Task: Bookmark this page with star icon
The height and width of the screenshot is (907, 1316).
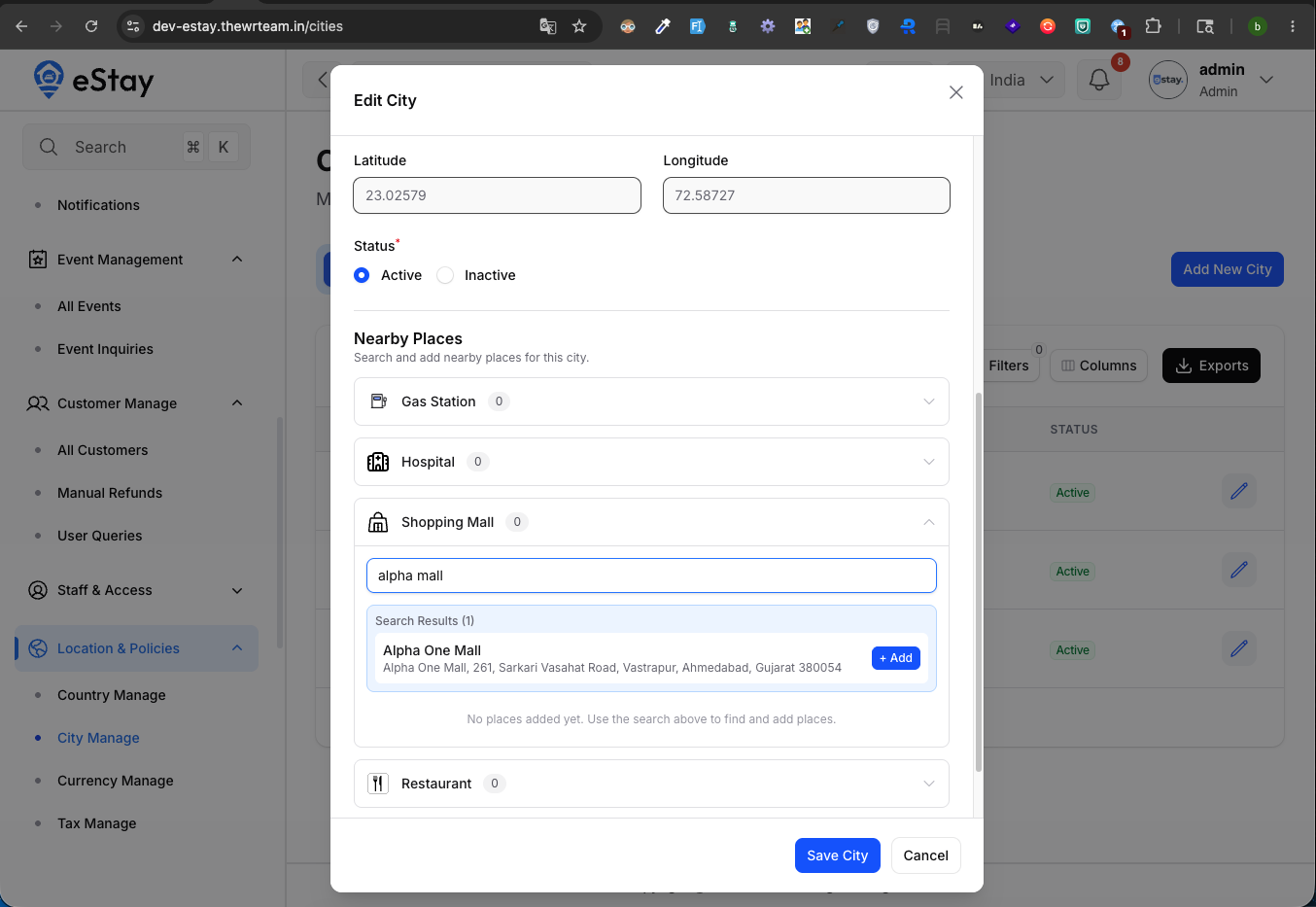Action: [579, 26]
